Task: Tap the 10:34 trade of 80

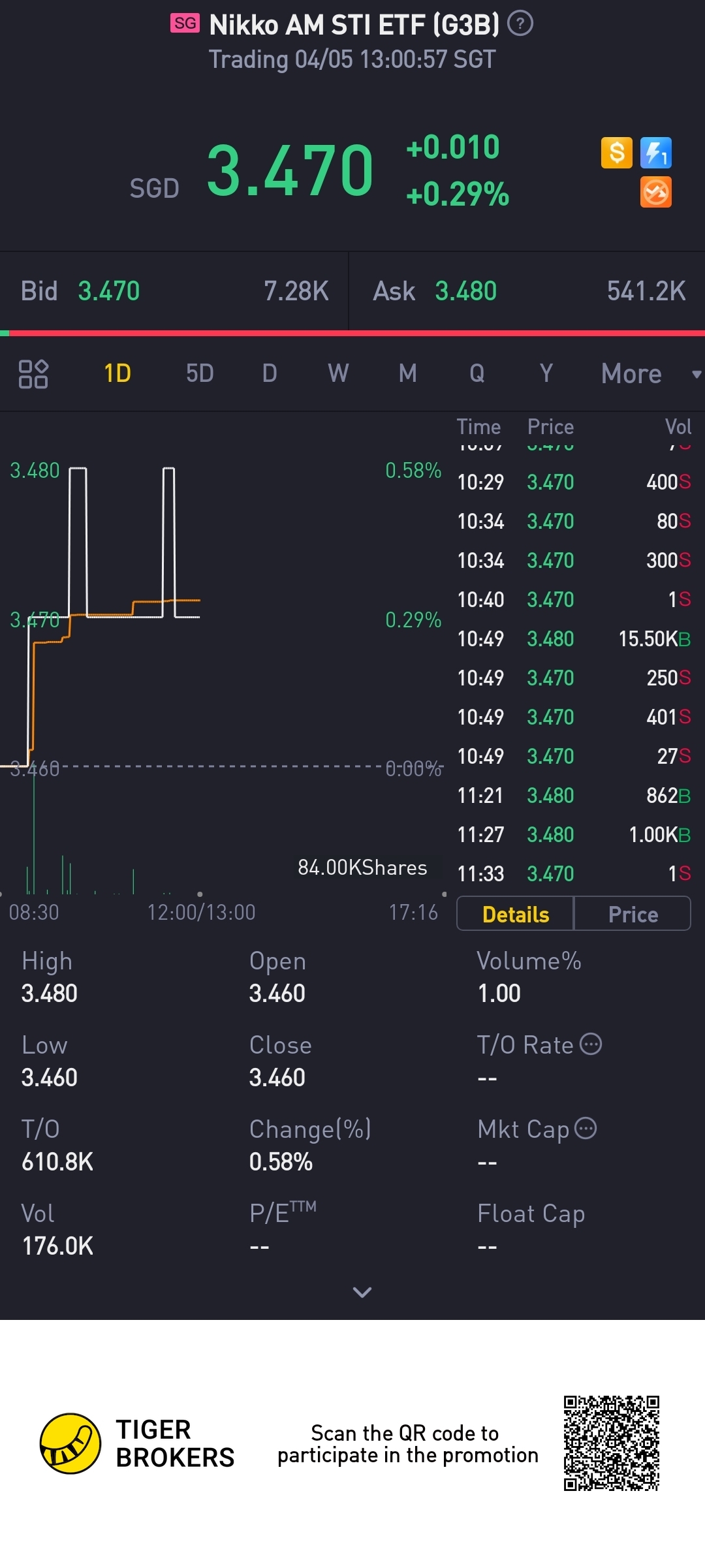Action: pos(574,521)
